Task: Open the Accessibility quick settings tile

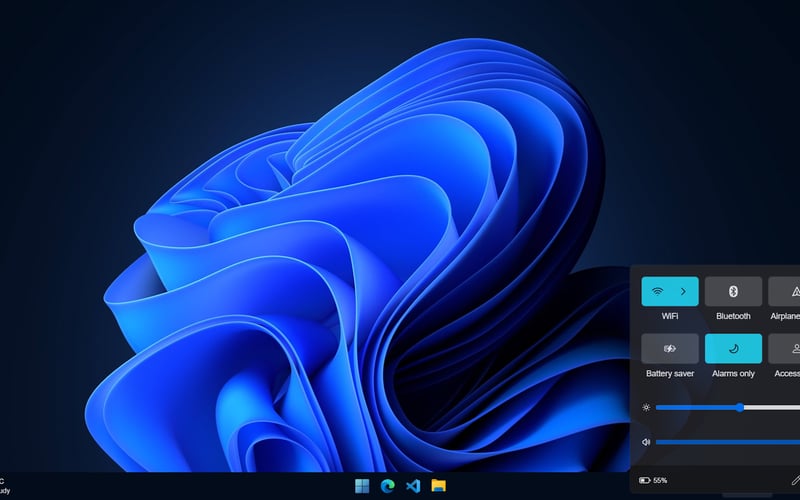Action: [784, 348]
